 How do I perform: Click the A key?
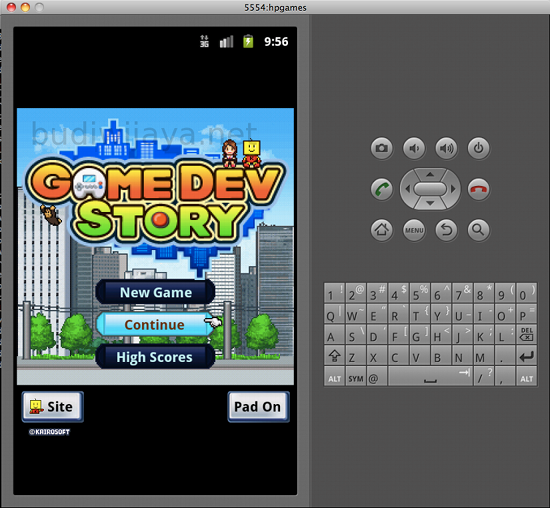coord(334,334)
